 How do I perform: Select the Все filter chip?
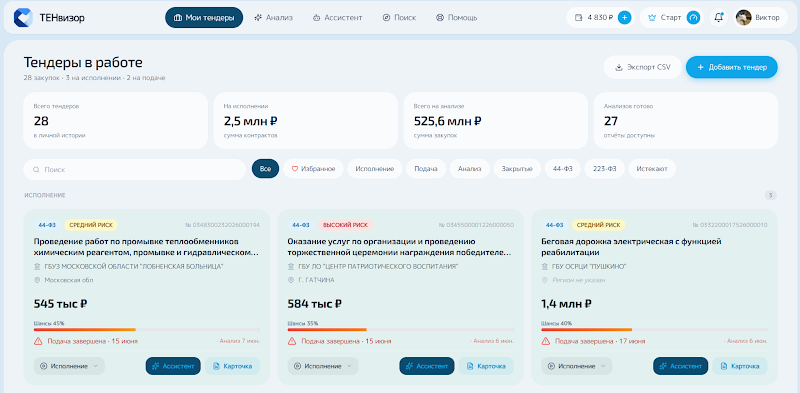tap(265, 169)
